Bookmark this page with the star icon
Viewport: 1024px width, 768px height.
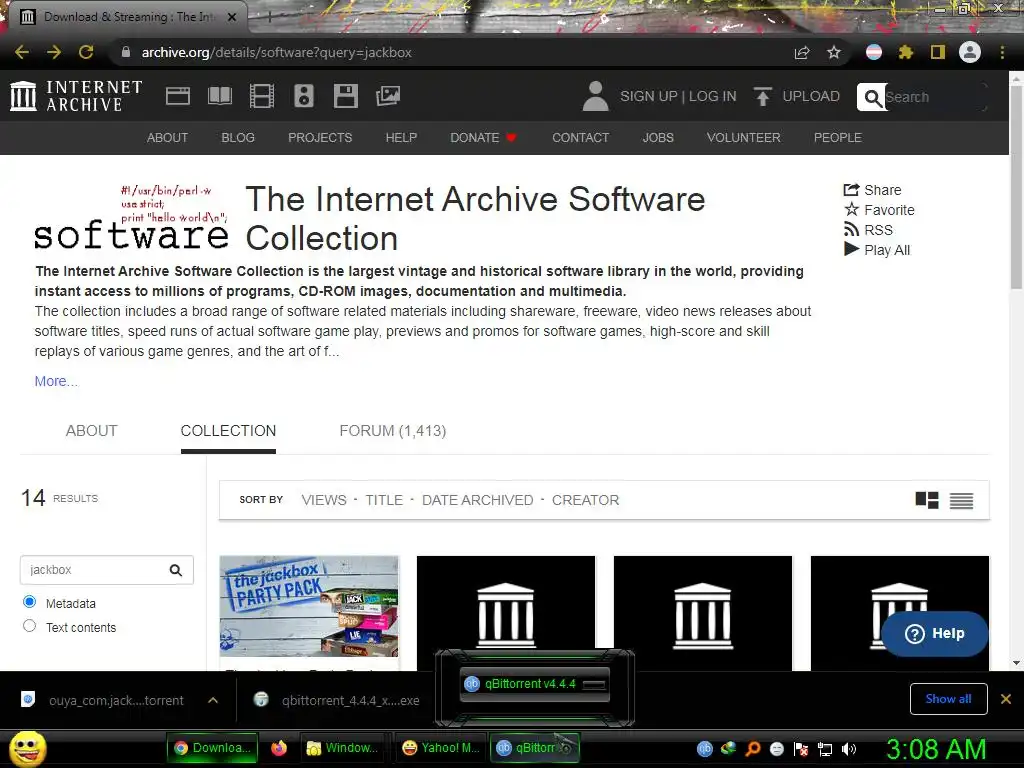[x=833, y=52]
